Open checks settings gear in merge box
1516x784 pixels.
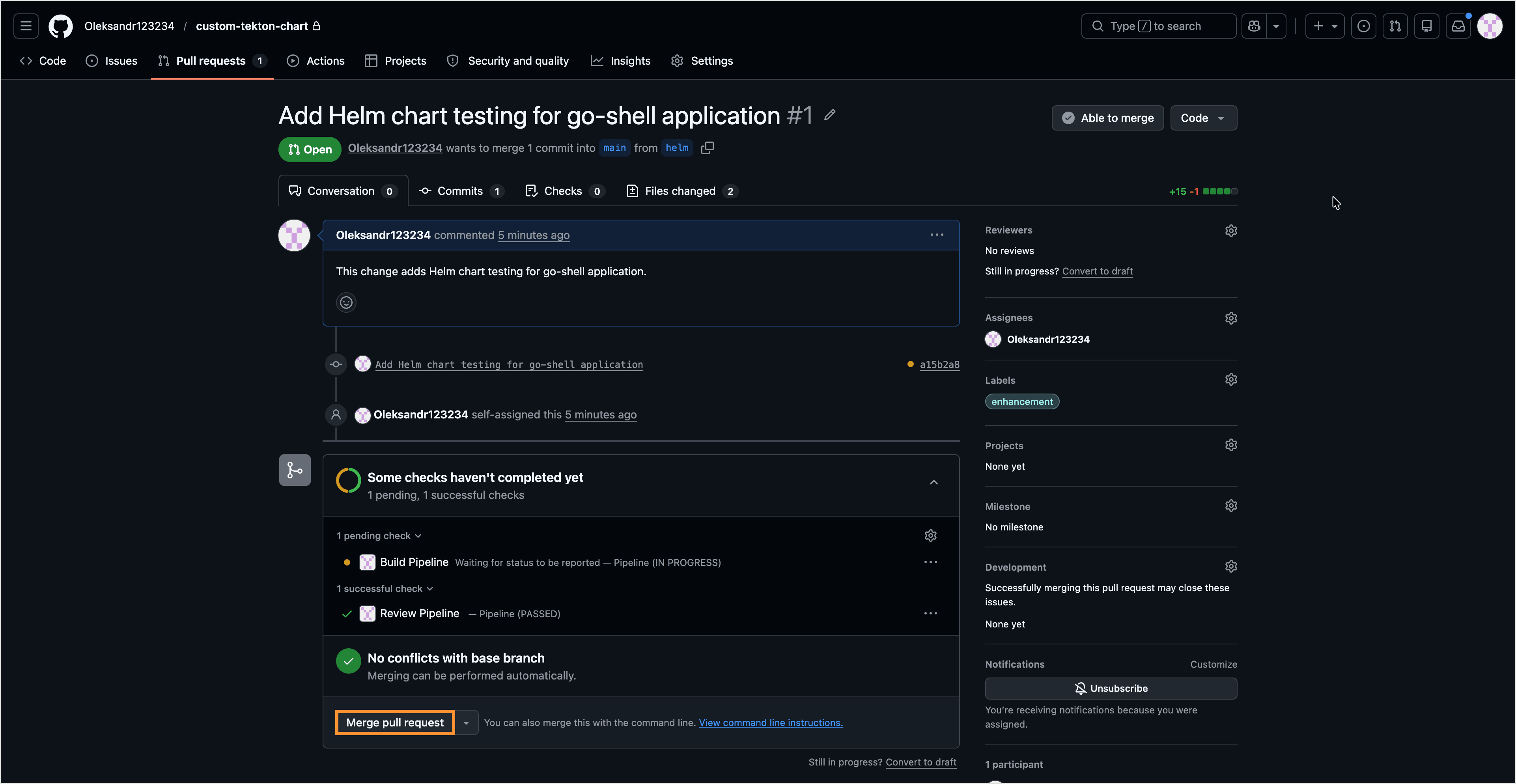click(930, 536)
